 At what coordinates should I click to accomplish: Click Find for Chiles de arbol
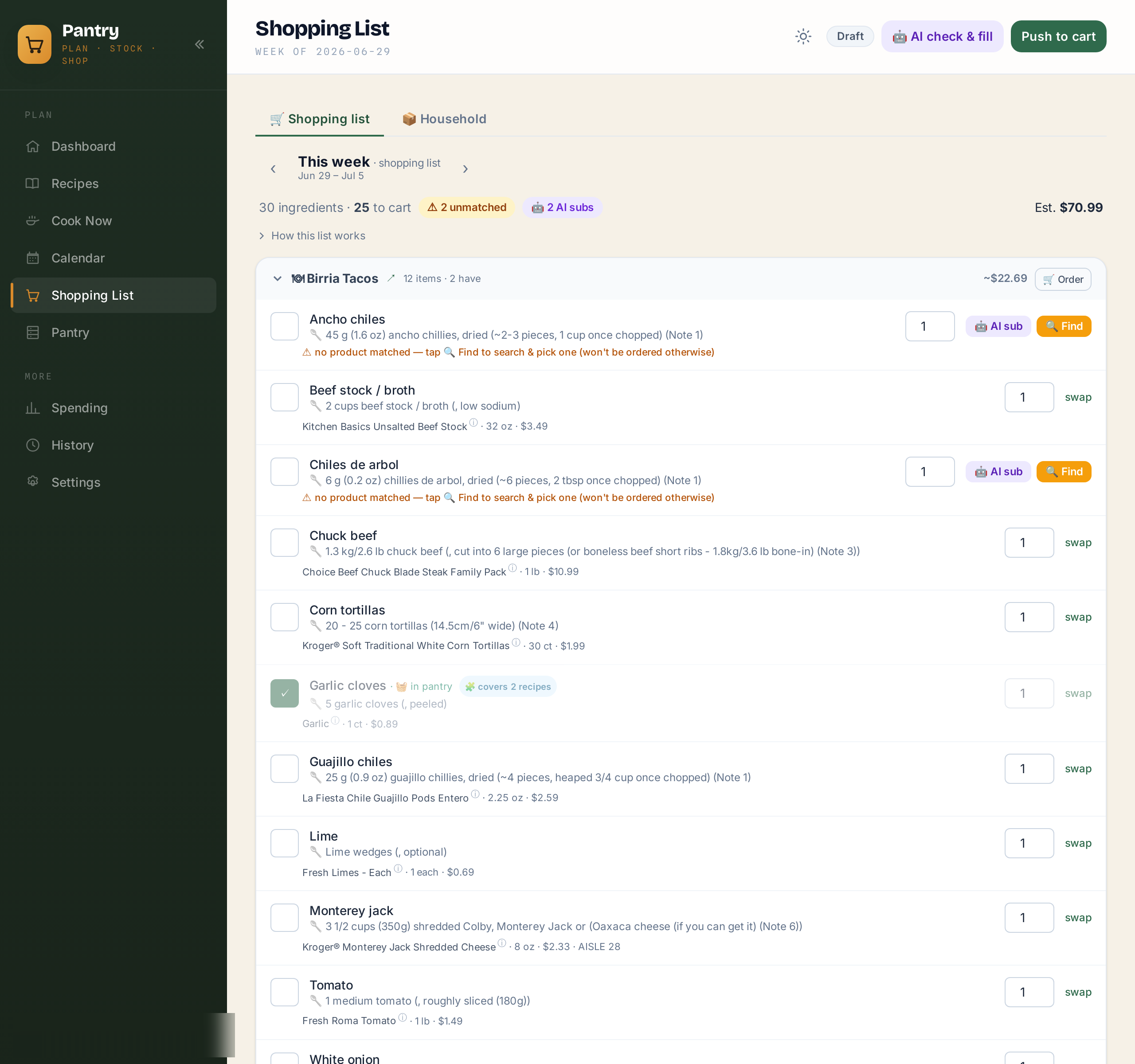pos(1064,472)
